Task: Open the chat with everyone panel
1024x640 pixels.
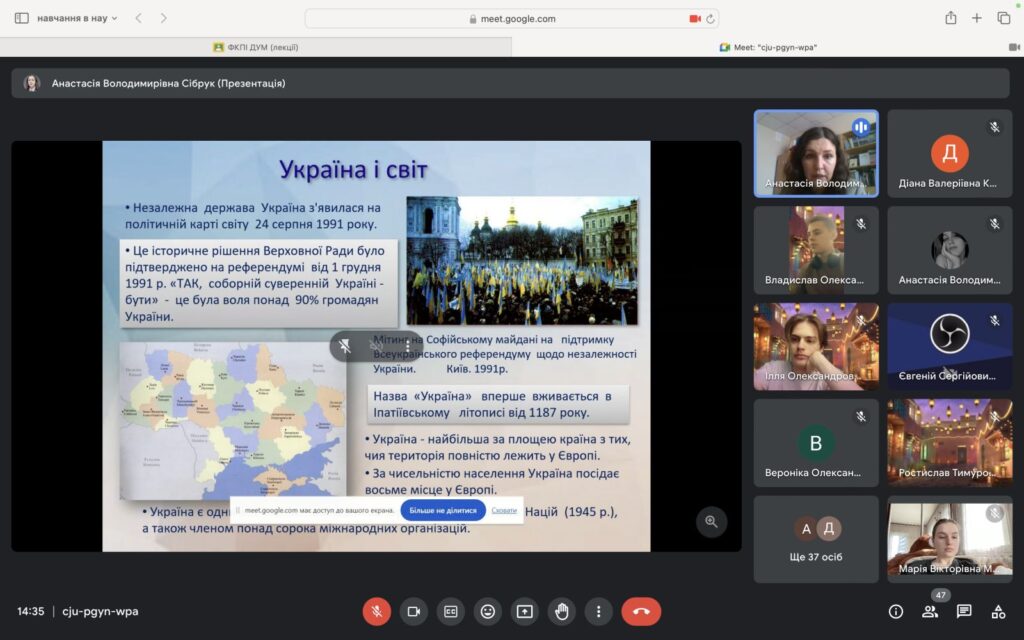Action: (964, 611)
